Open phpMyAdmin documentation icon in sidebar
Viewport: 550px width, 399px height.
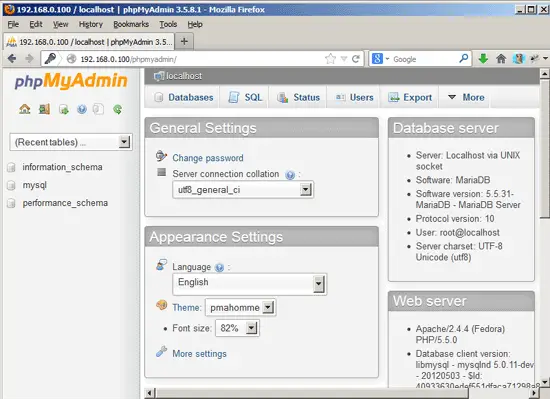[82, 109]
